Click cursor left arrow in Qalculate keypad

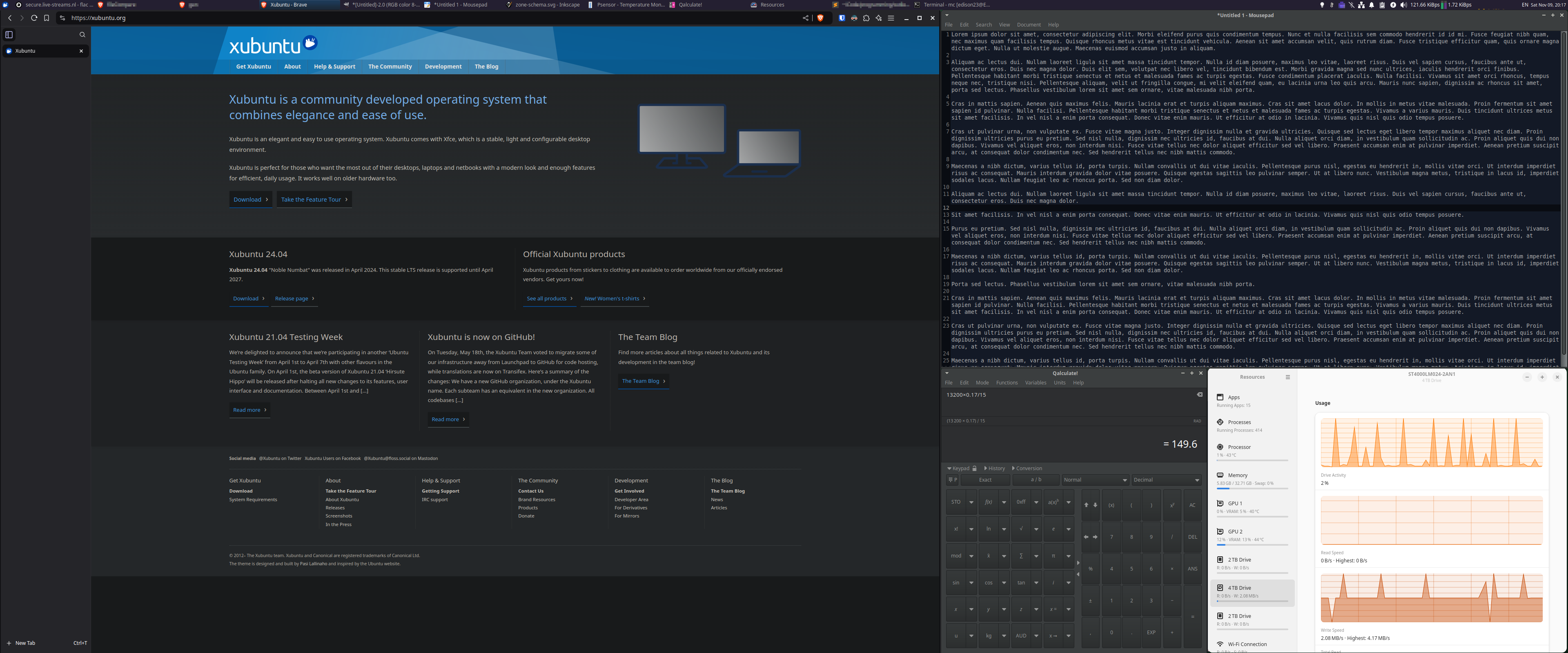(1086, 538)
